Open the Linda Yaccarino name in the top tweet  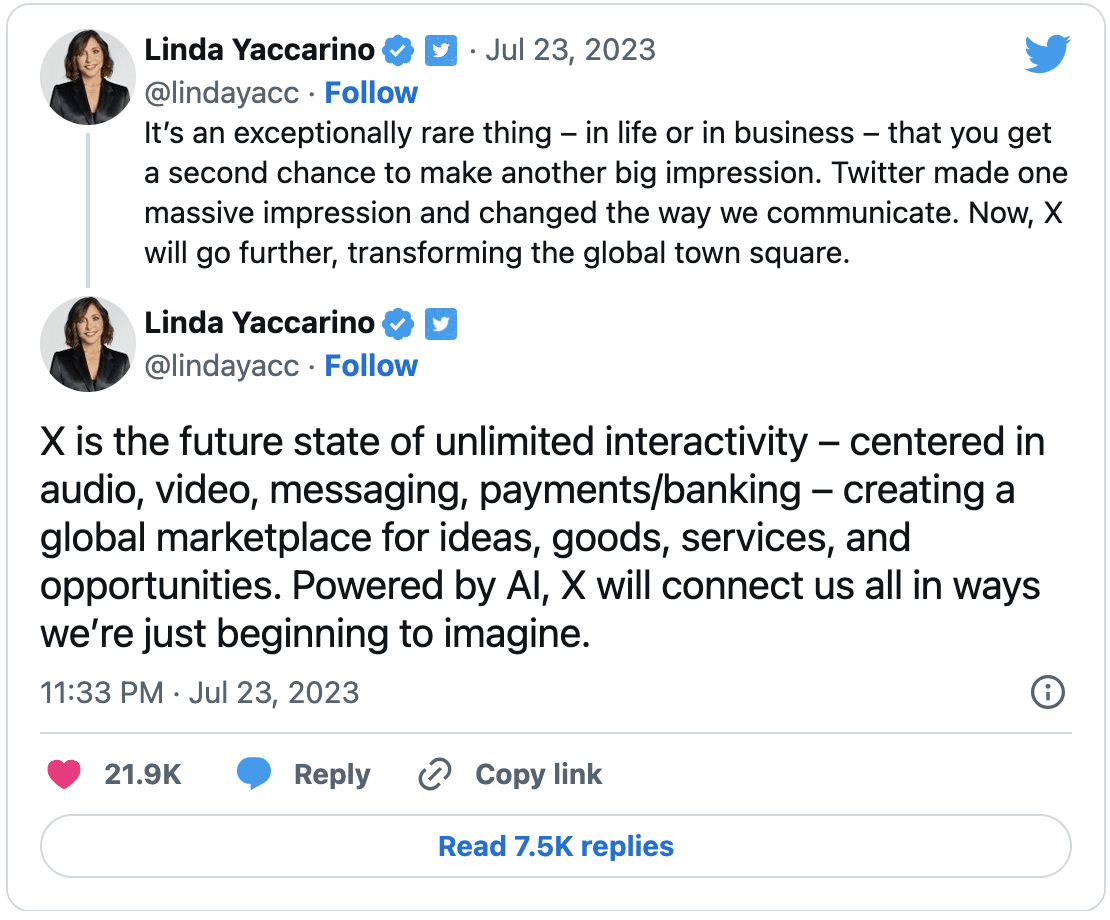260,50
